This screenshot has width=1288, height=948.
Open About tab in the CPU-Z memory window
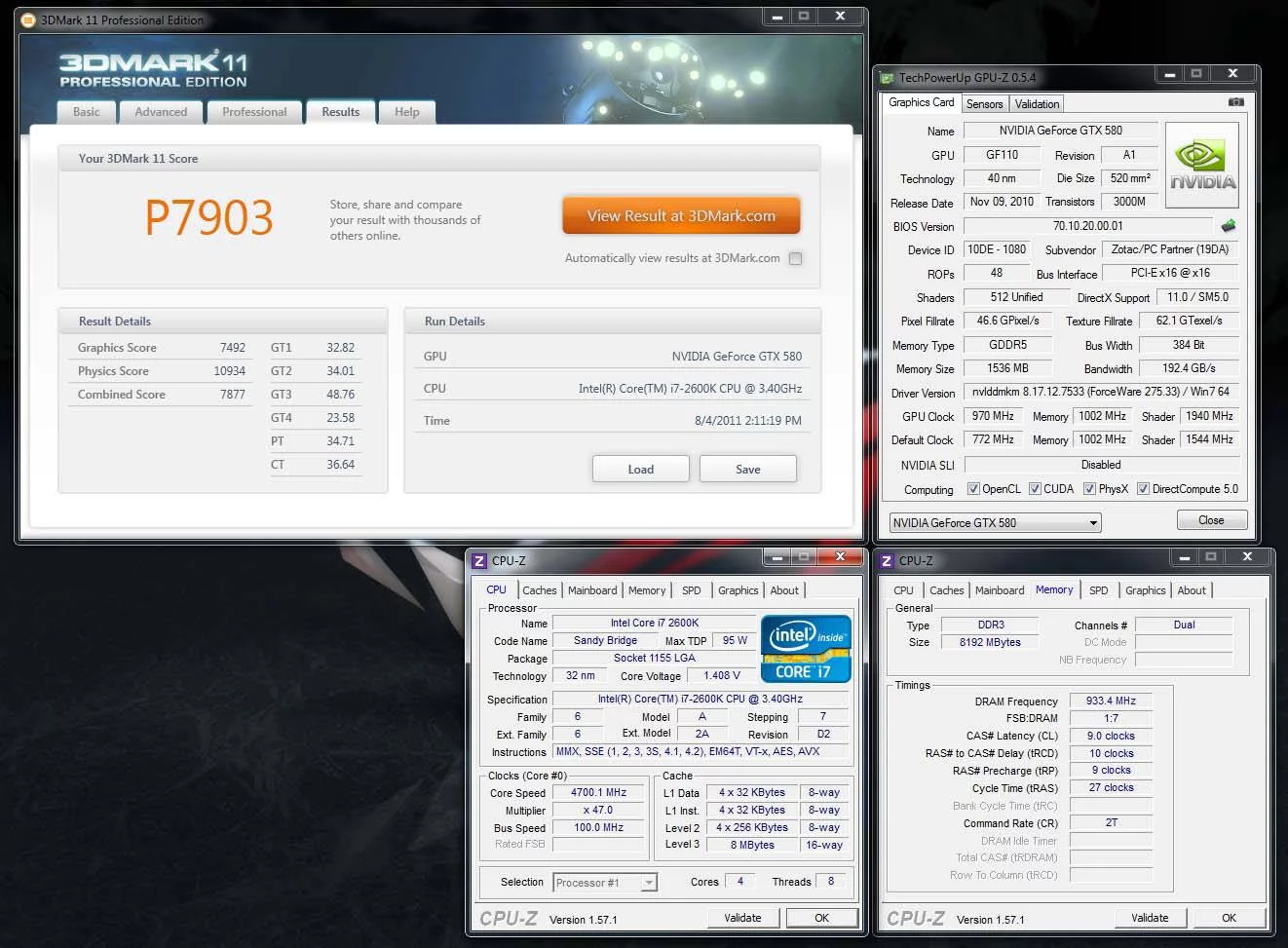(1192, 590)
